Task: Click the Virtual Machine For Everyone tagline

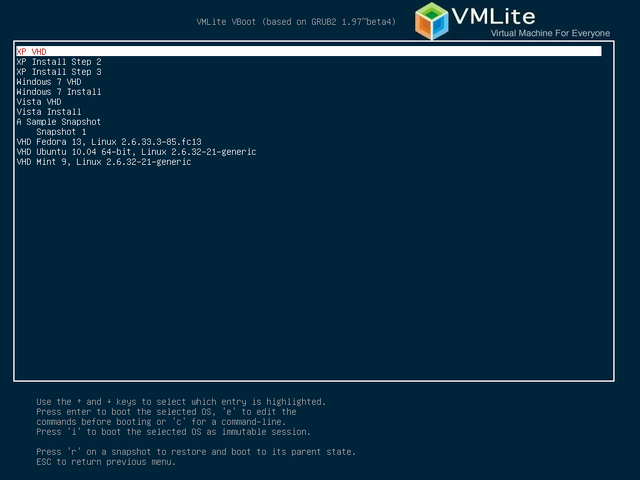Action: point(550,33)
